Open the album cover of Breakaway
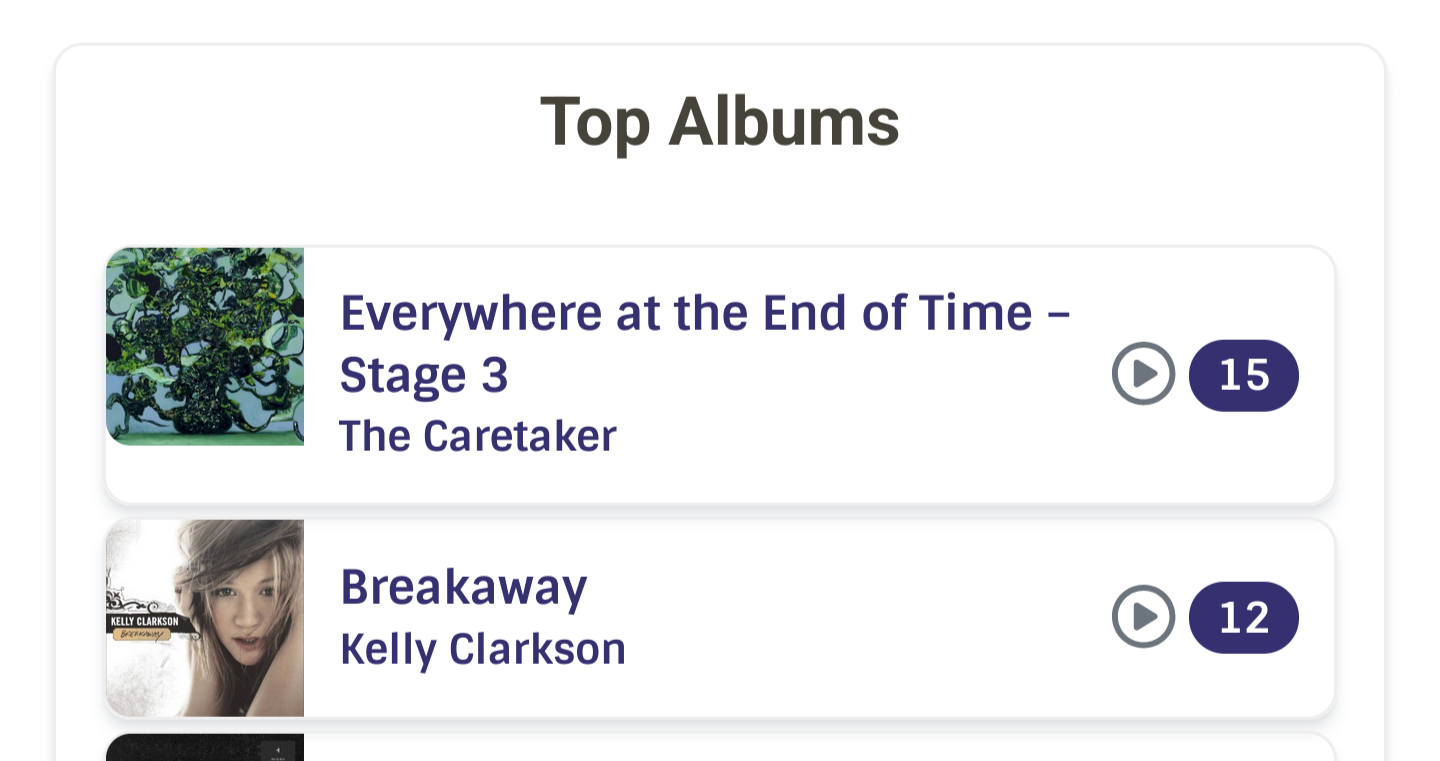The width and height of the screenshot is (1440, 761). (x=205, y=617)
